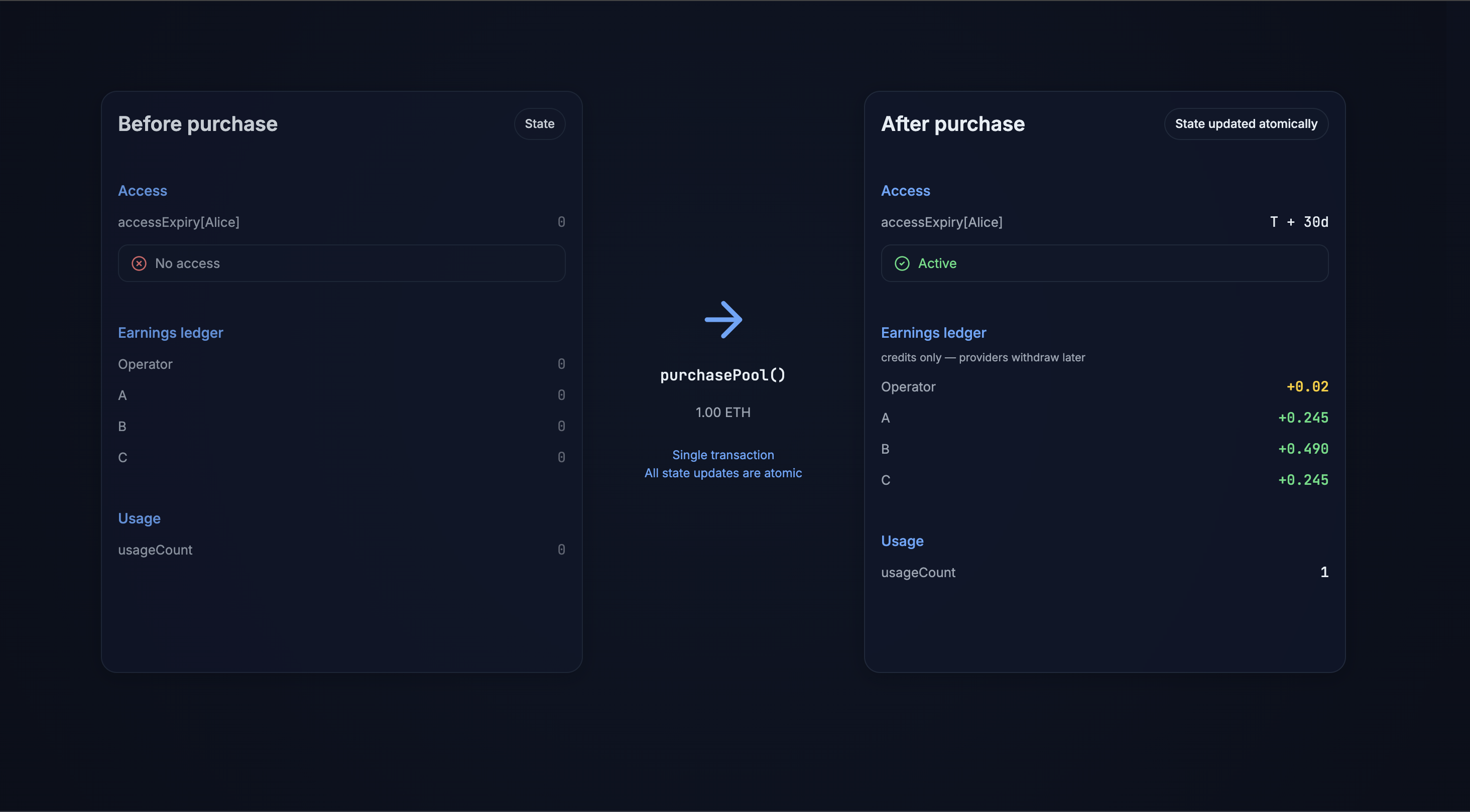Click the Earnings ledger heading in After purchase
Image resolution: width=1470 pixels, height=812 pixels.
click(x=933, y=333)
